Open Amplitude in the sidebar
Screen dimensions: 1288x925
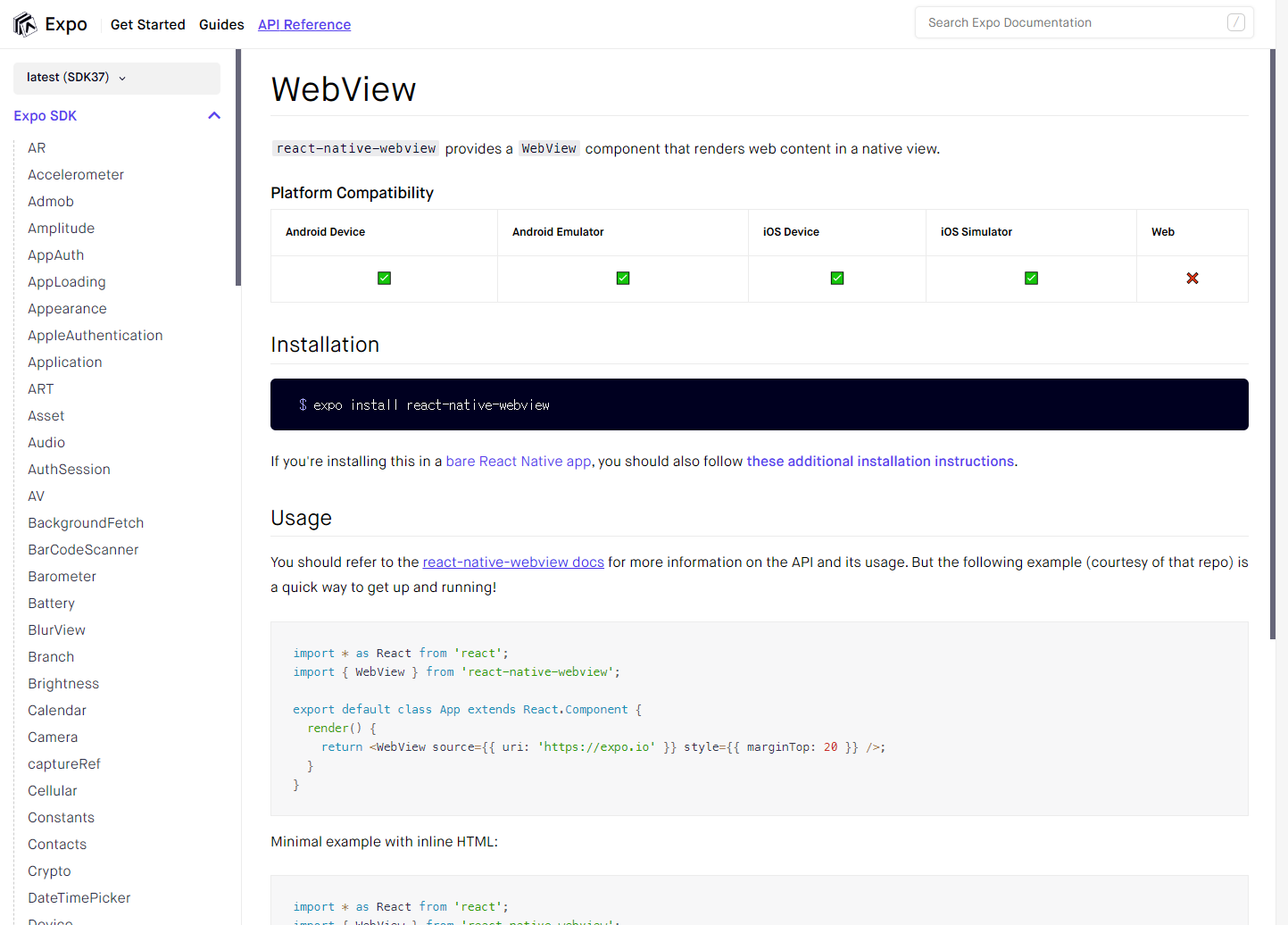[61, 229]
